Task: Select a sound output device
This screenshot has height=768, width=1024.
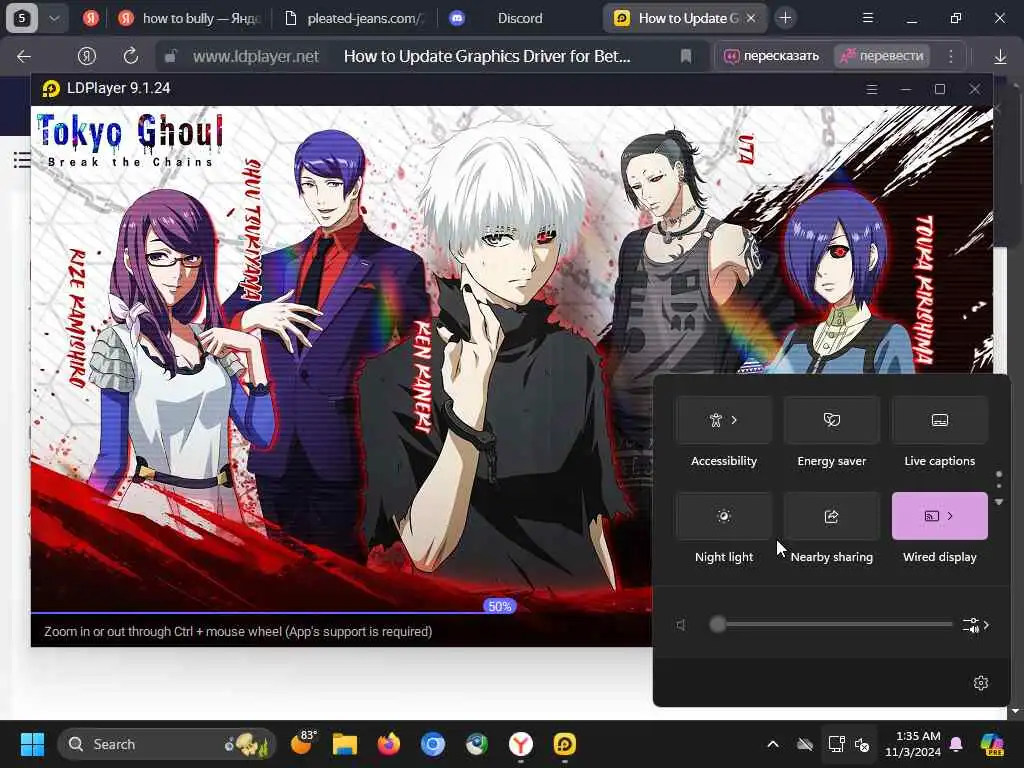Action: (x=976, y=625)
